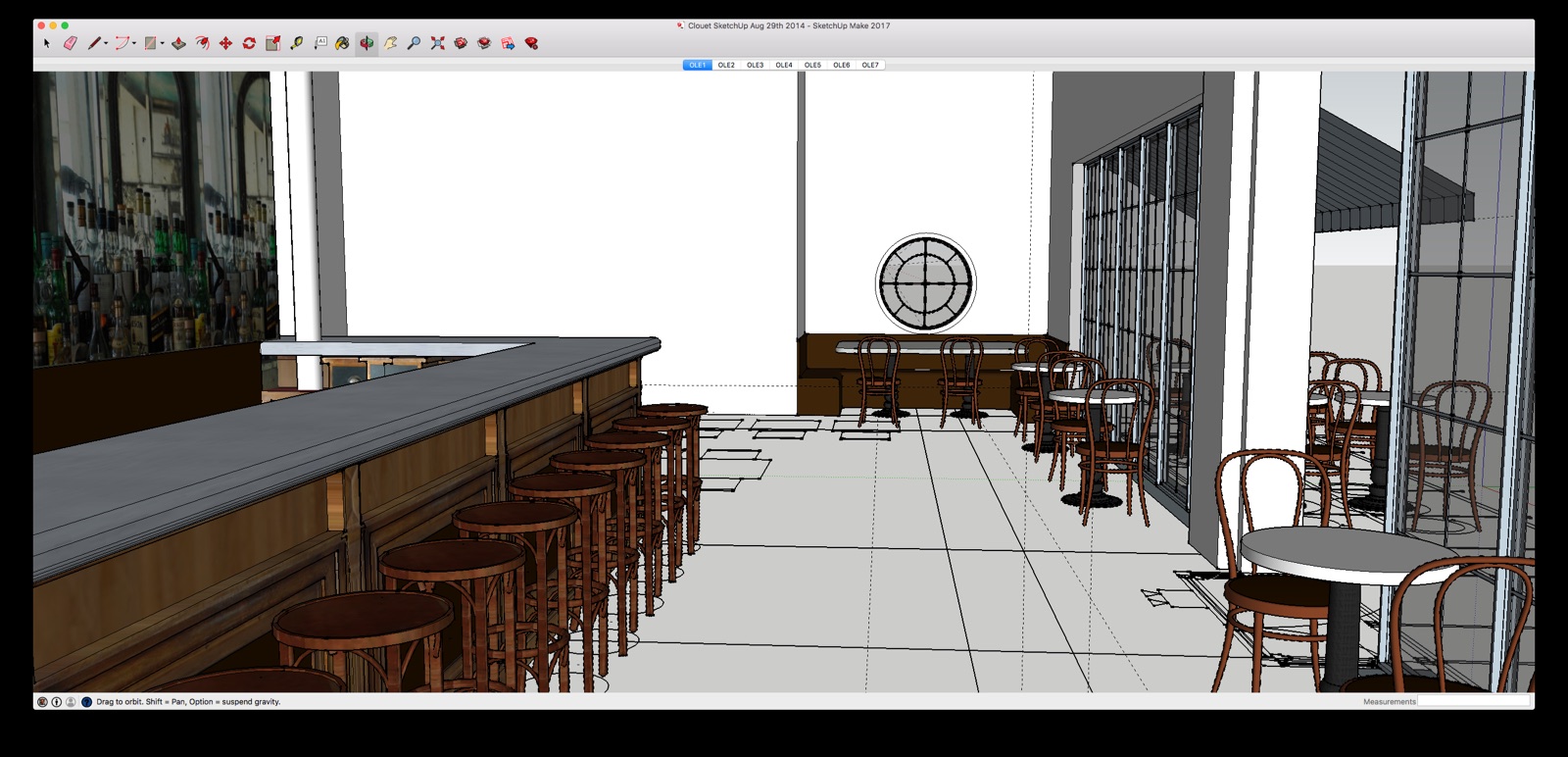Viewport: 1568px width, 757px height.
Task: Switch to the OLE2 scene tab
Action: point(726,65)
